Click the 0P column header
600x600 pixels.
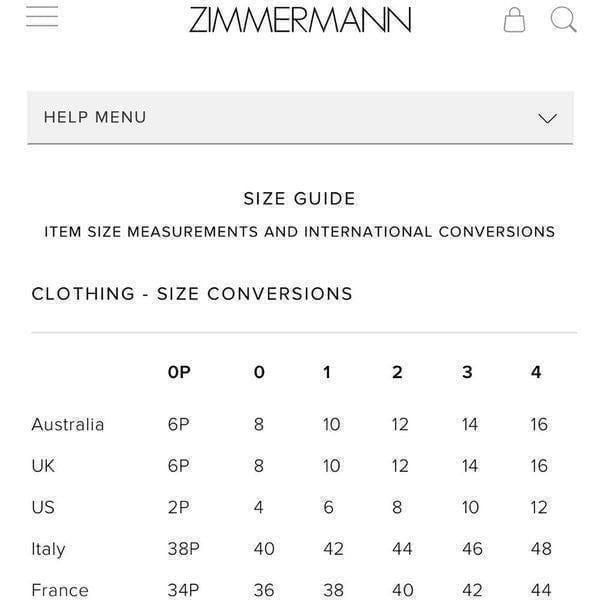[179, 372]
